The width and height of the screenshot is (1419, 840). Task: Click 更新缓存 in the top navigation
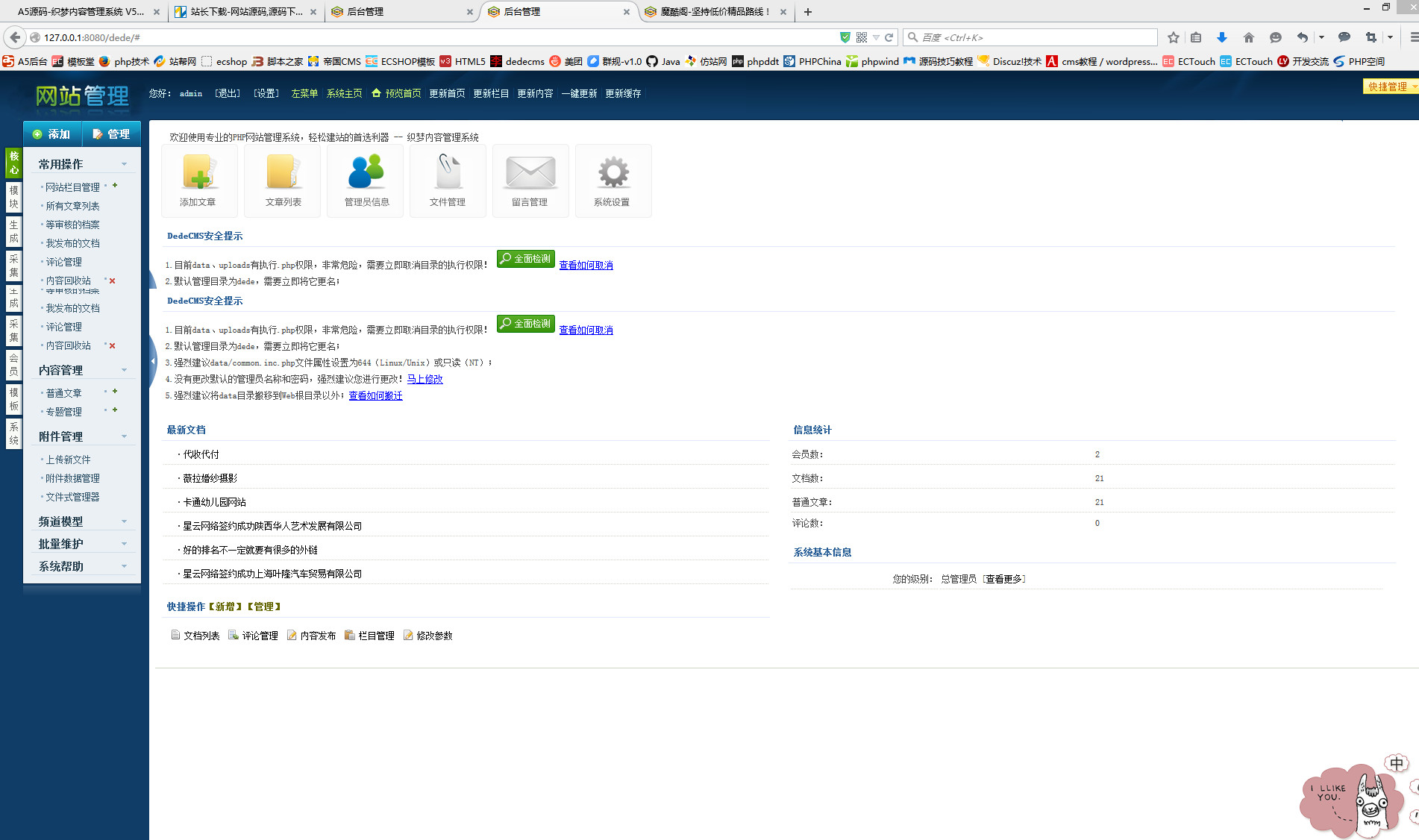(623, 93)
